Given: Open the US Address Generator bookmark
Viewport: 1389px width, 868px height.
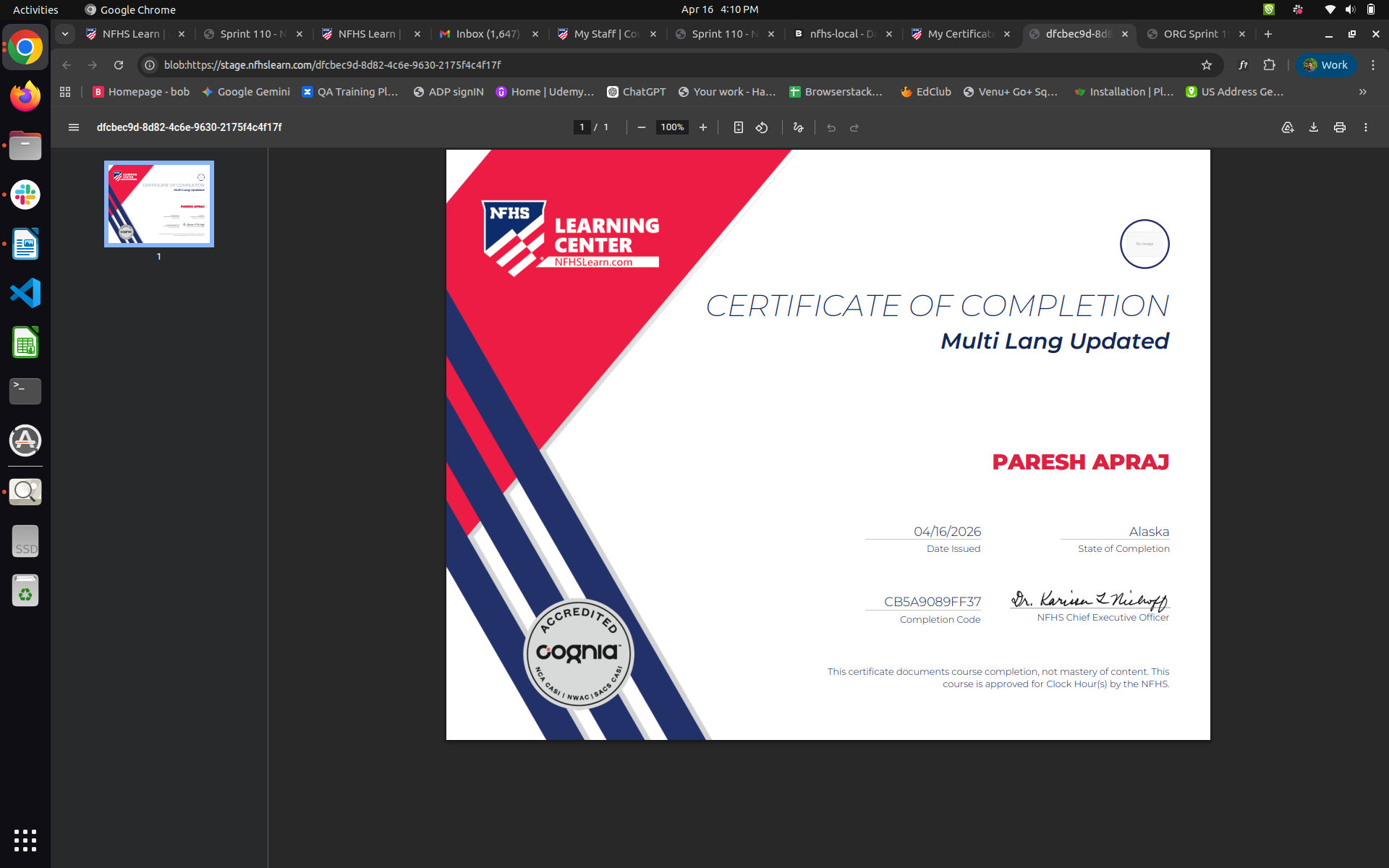Looking at the screenshot, I should coord(1235,92).
